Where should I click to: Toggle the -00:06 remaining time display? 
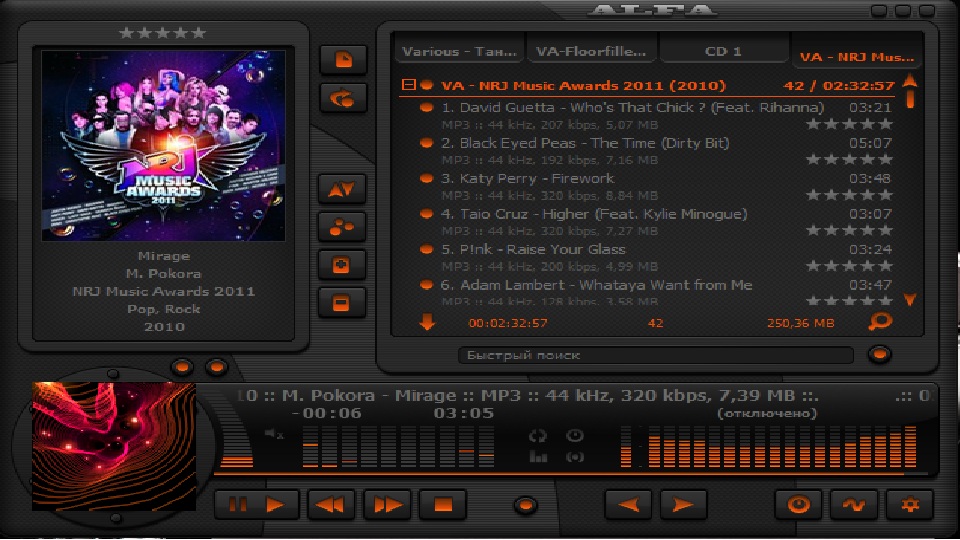click(328, 413)
